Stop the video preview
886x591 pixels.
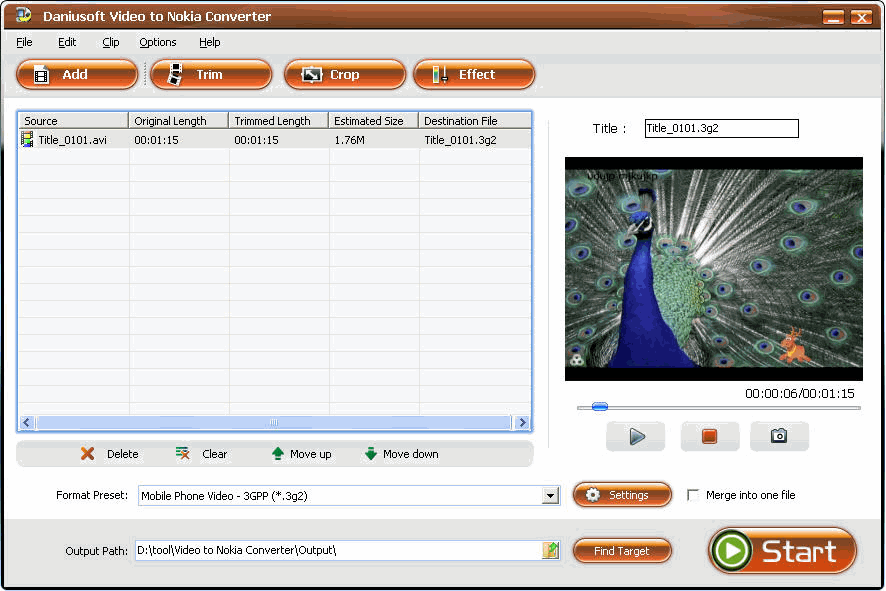709,436
